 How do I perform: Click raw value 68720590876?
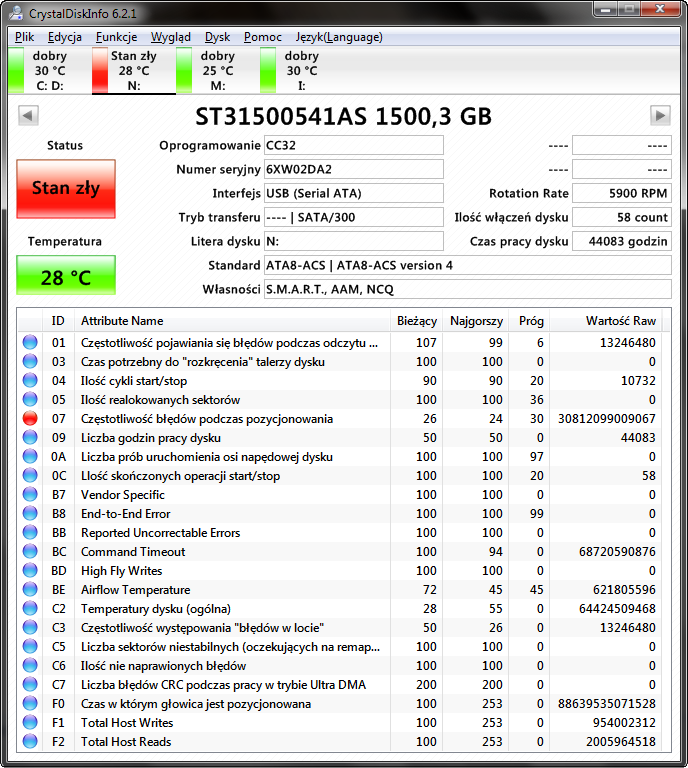click(x=617, y=552)
